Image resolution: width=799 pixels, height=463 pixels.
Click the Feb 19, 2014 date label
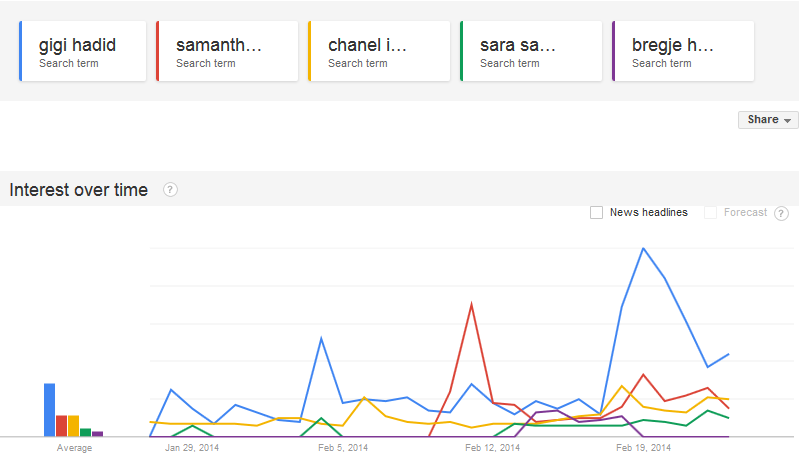(x=644, y=448)
